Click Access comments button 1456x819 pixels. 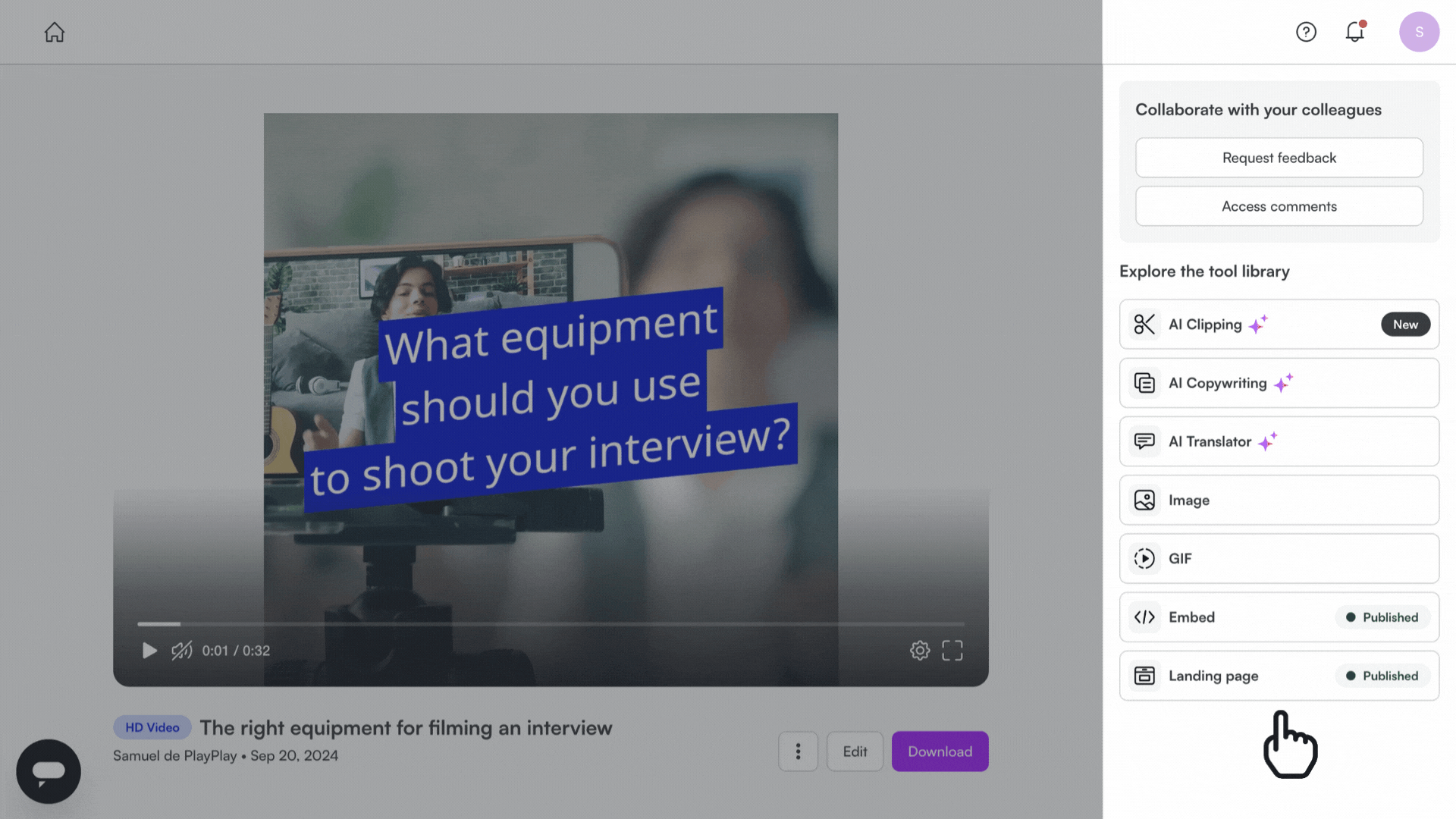1279,206
